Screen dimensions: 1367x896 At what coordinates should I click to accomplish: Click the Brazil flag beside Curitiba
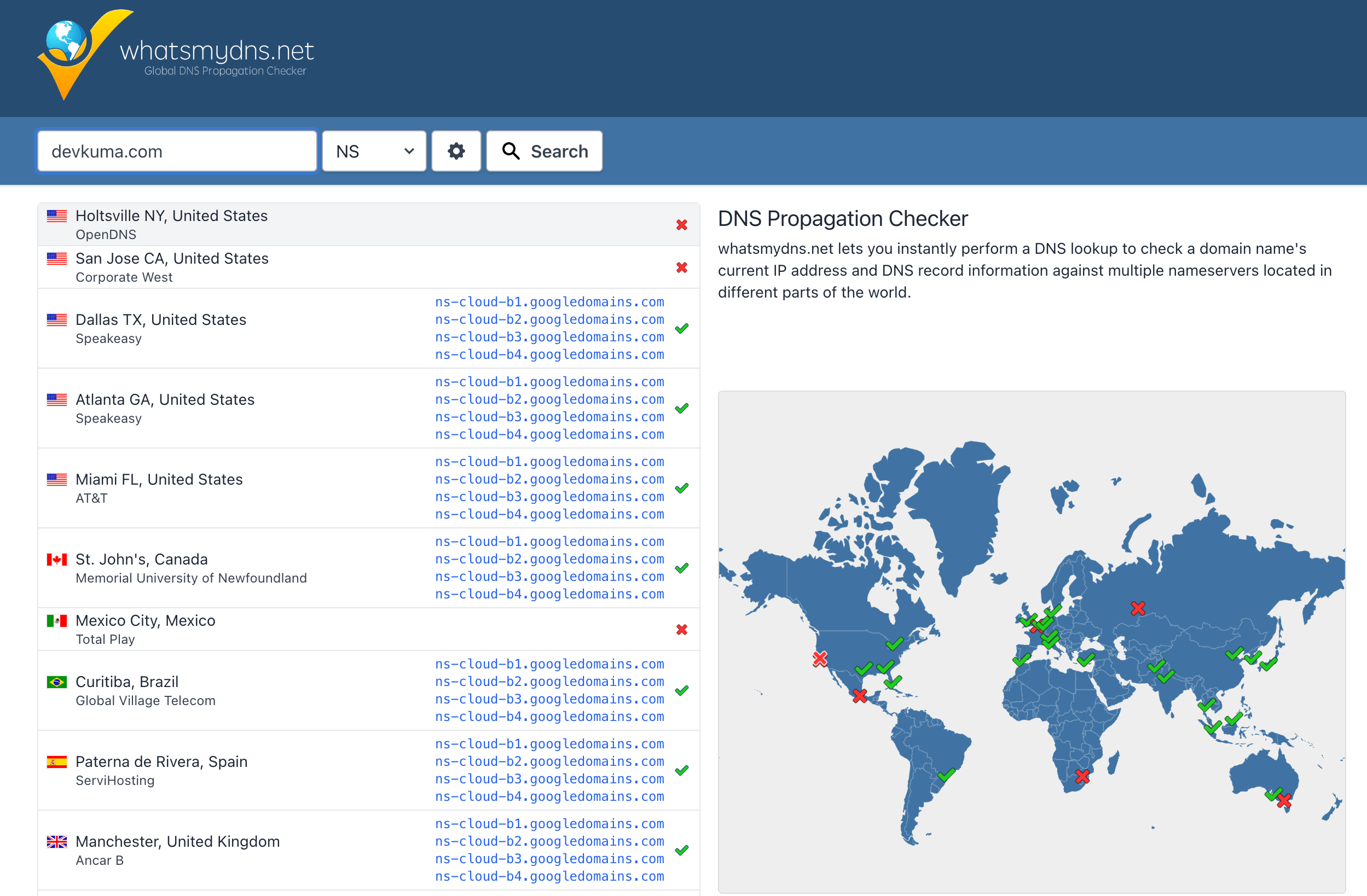56,682
